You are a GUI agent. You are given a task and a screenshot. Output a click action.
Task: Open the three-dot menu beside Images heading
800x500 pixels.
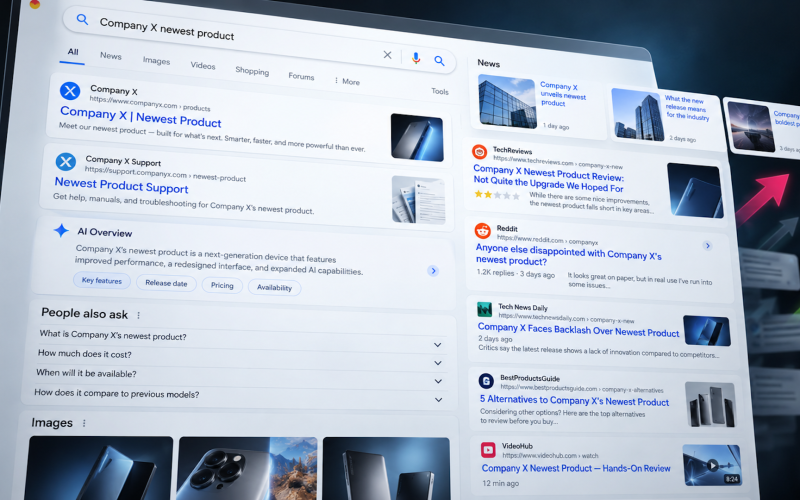click(84, 423)
